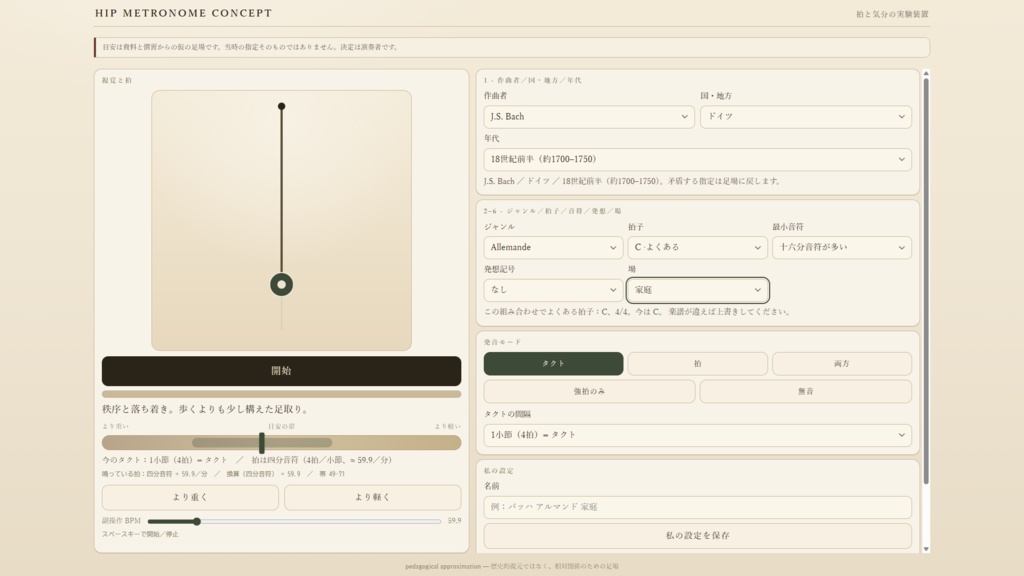Image resolution: width=1024 pixels, height=576 pixels.
Task: Open the 拍子 dropdown (C・よくある)
Action: (x=697, y=248)
